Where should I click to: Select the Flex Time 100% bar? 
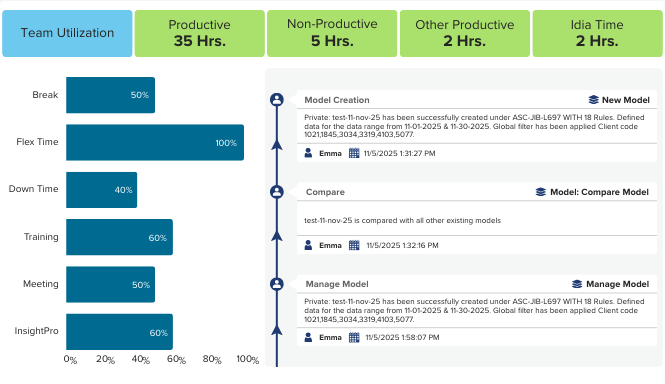click(155, 143)
